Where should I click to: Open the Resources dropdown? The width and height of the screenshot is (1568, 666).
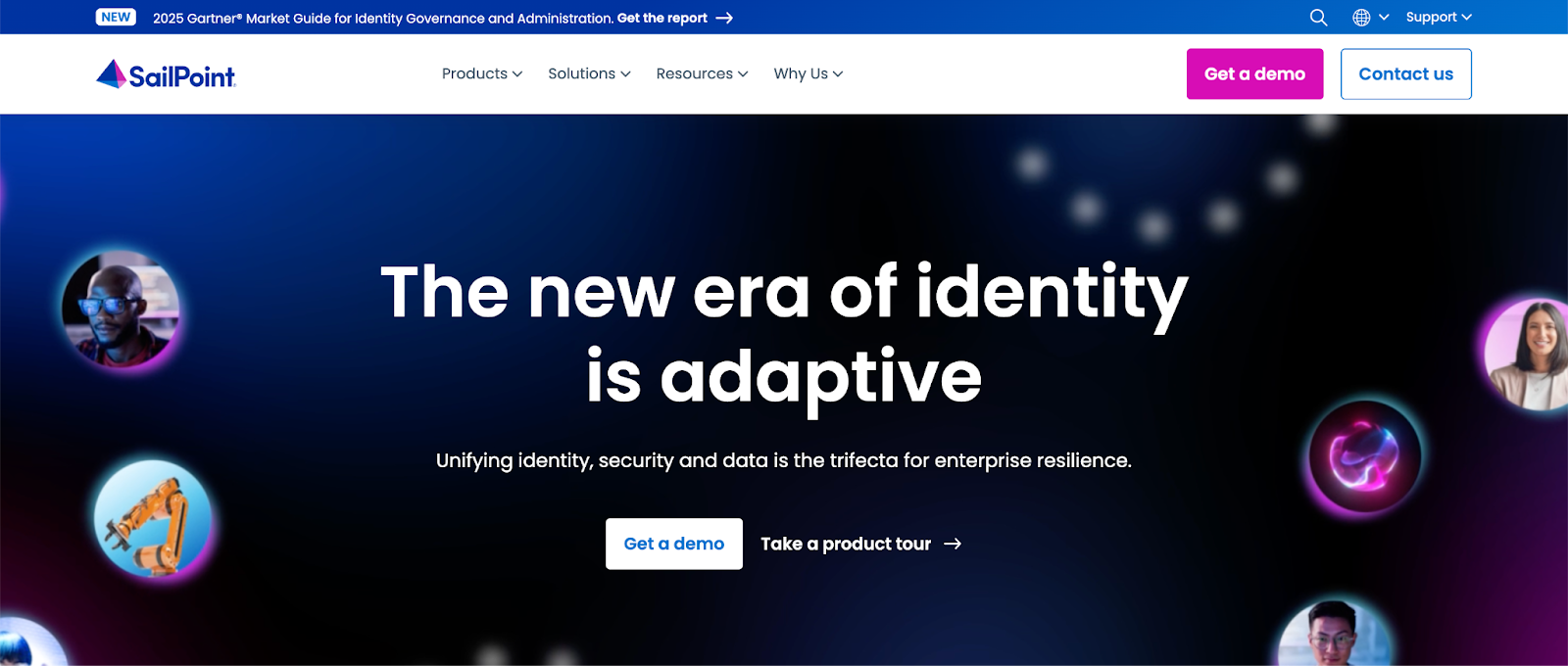[702, 73]
